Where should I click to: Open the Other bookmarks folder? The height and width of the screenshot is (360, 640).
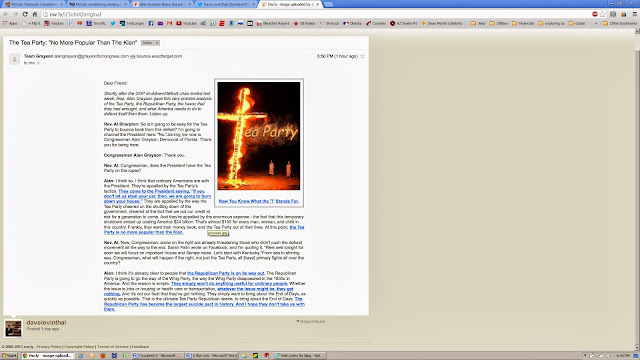click(620, 23)
